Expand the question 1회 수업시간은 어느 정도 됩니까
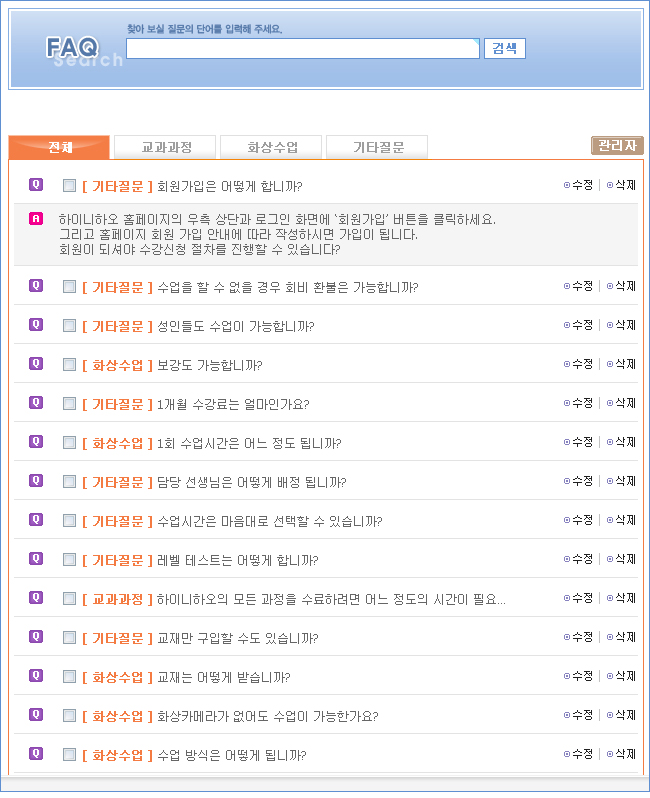650x798 pixels. (249, 443)
